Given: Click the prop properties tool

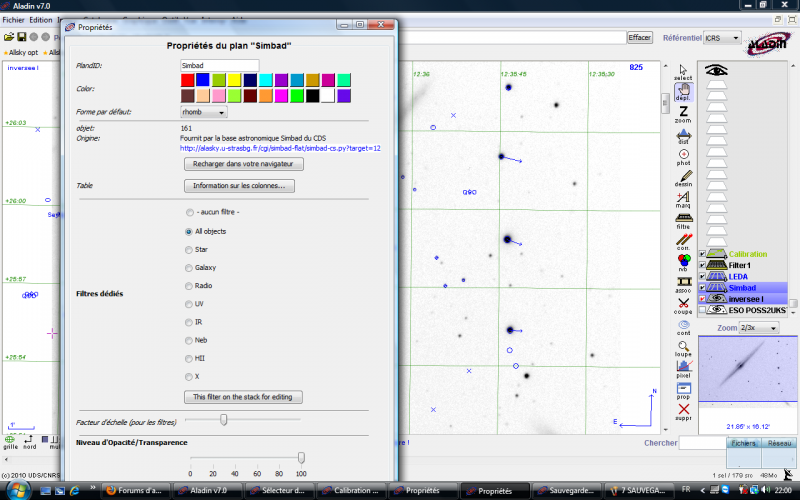Looking at the screenshot, I should pyautogui.click(x=683, y=390).
